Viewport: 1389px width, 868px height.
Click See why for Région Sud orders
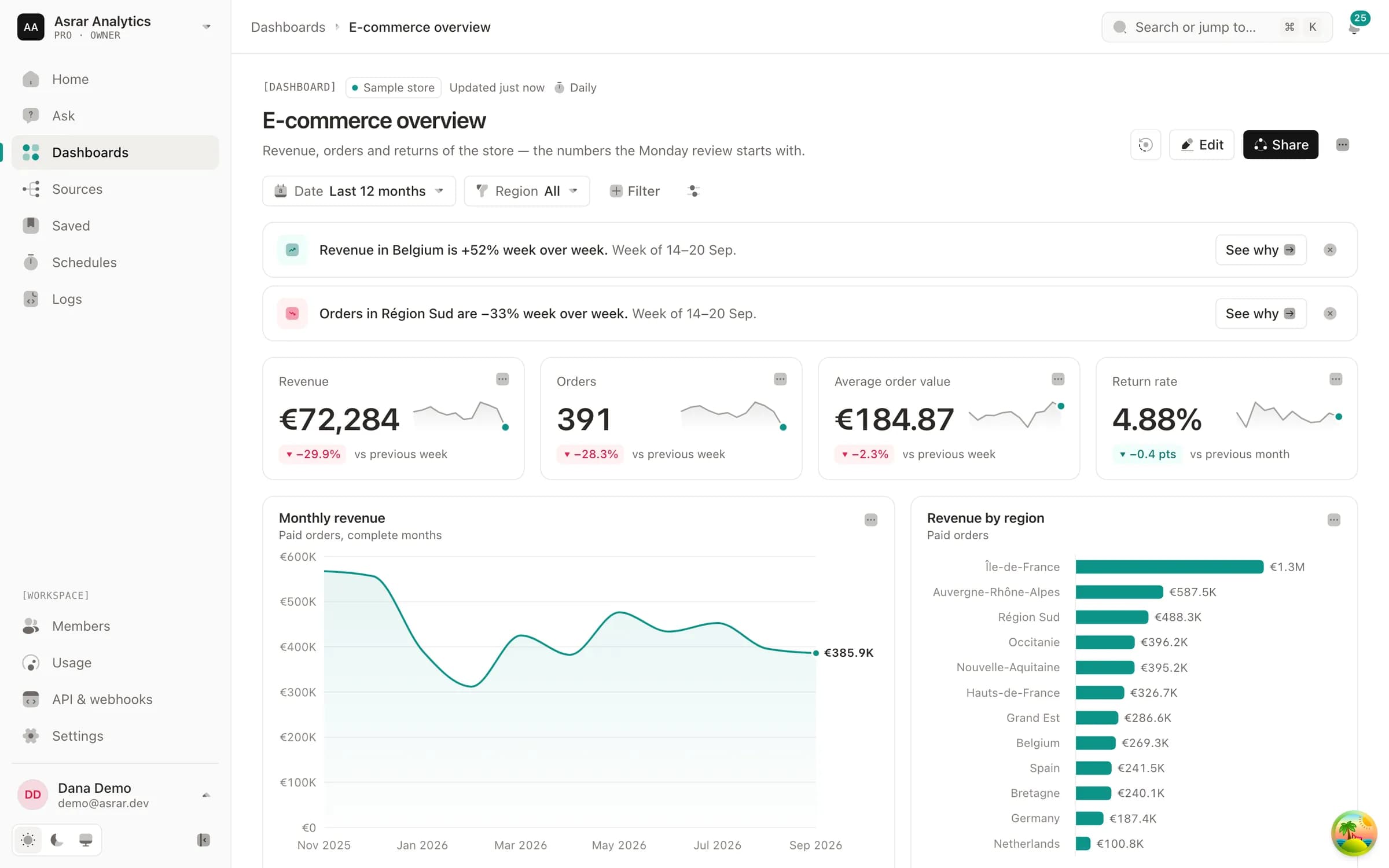pyautogui.click(x=1261, y=314)
